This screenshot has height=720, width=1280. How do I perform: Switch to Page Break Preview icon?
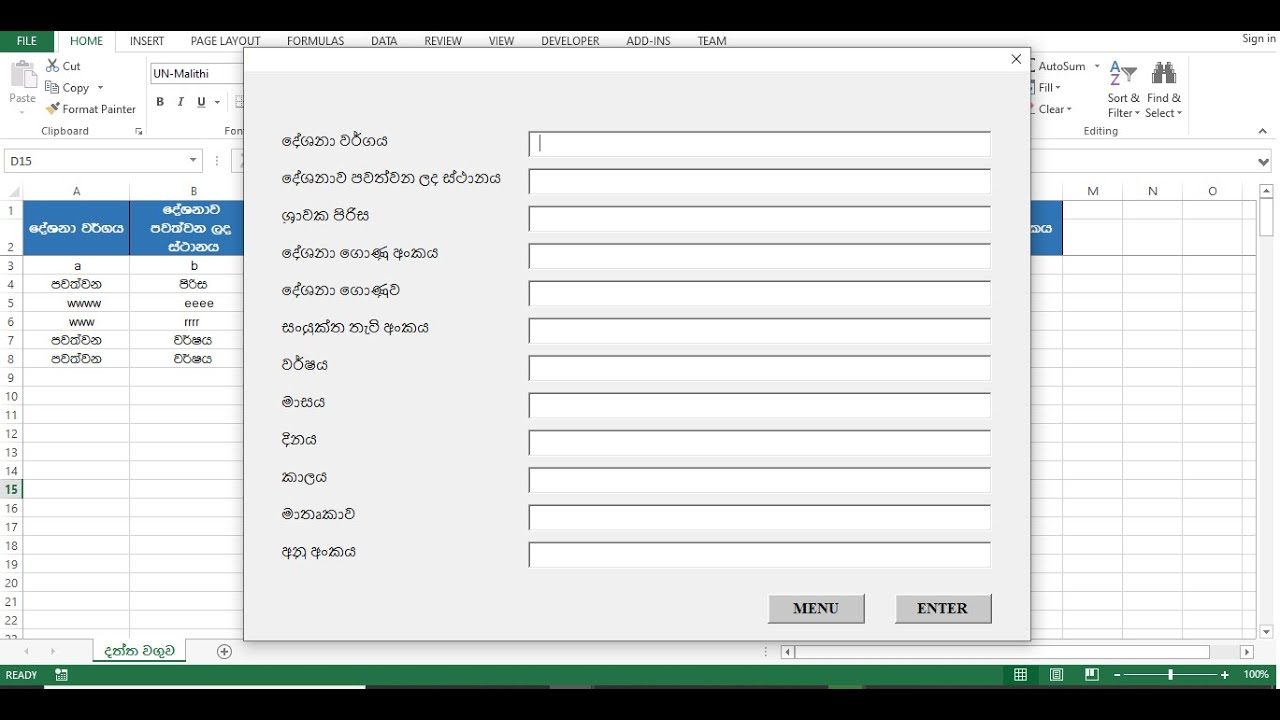click(1091, 675)
